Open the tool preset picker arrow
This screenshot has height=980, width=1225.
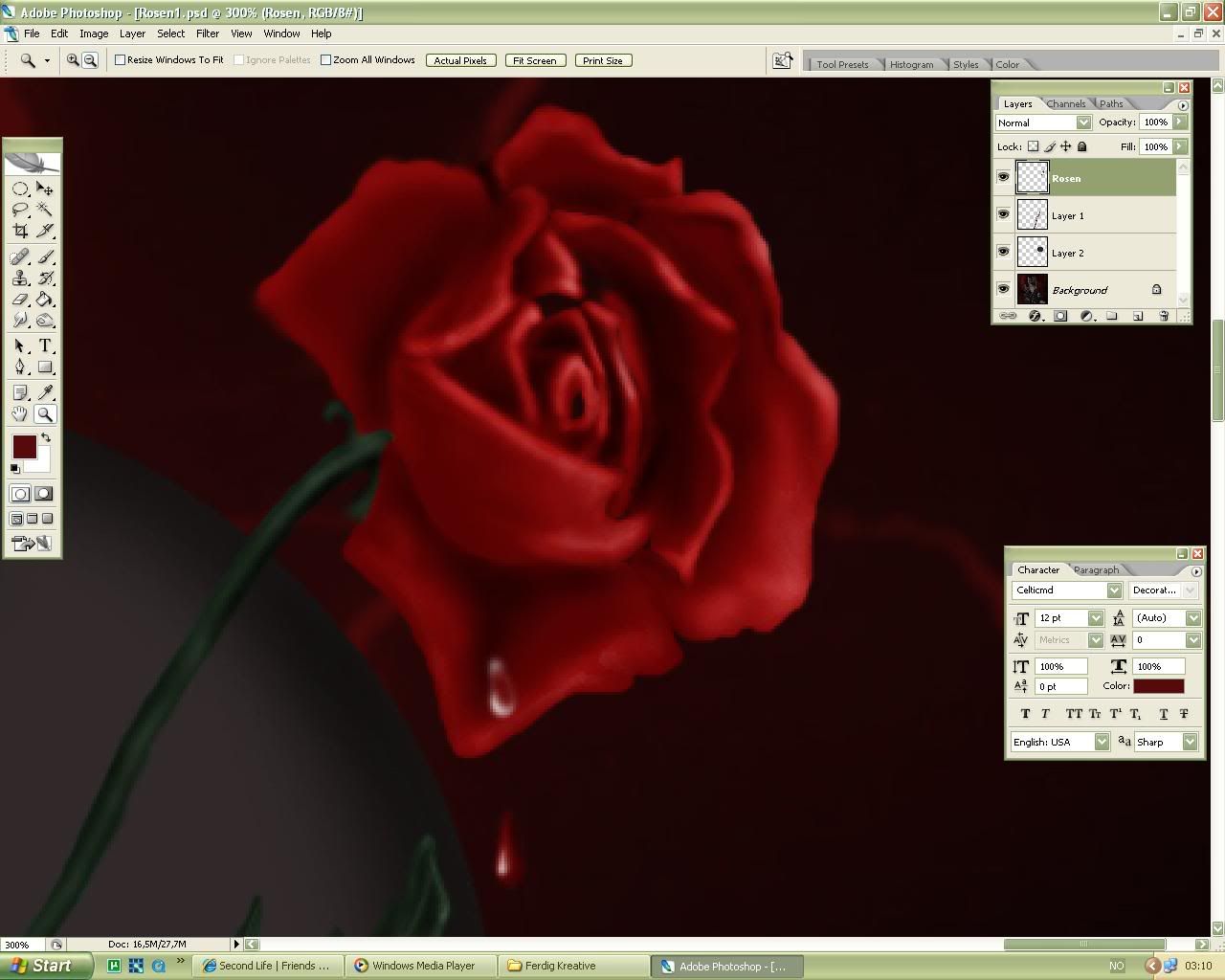click(47, 60)
